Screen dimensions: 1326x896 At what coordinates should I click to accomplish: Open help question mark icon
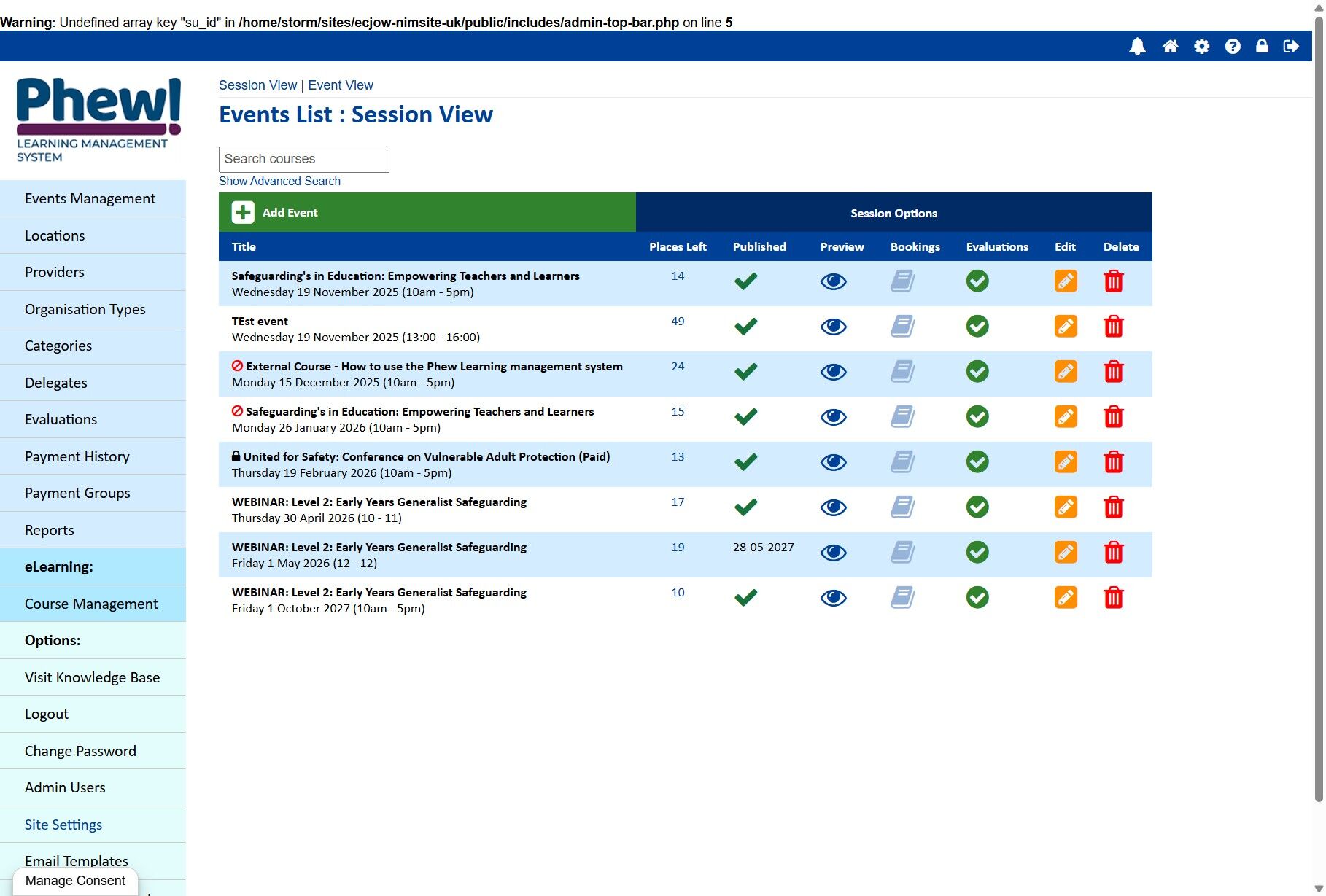pyautogui.click(x=1233, y=47)
